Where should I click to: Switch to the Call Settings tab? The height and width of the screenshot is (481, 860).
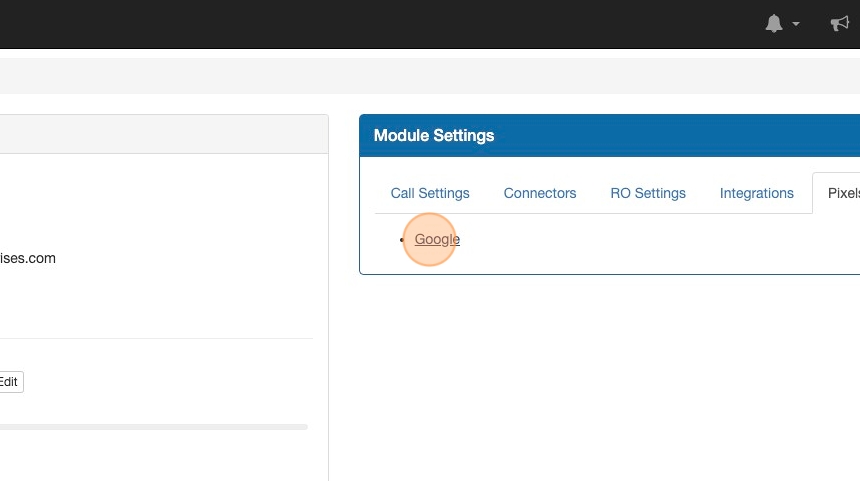430,193
